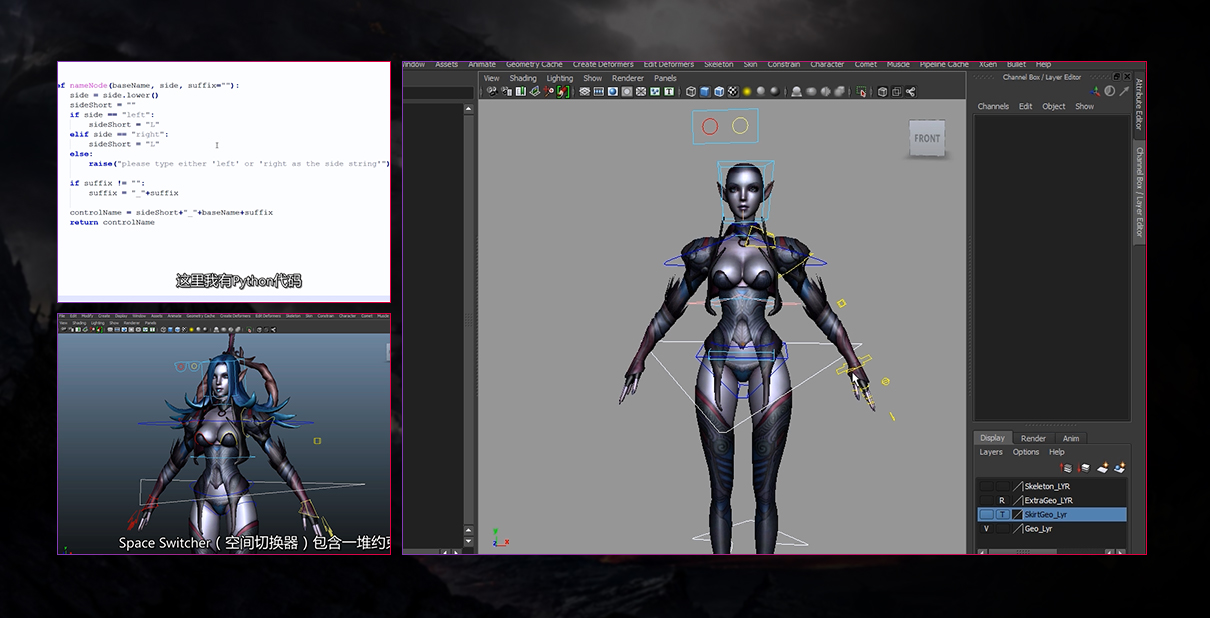
Task: Open the viewport Show menu
Action: tap(593, 78)
